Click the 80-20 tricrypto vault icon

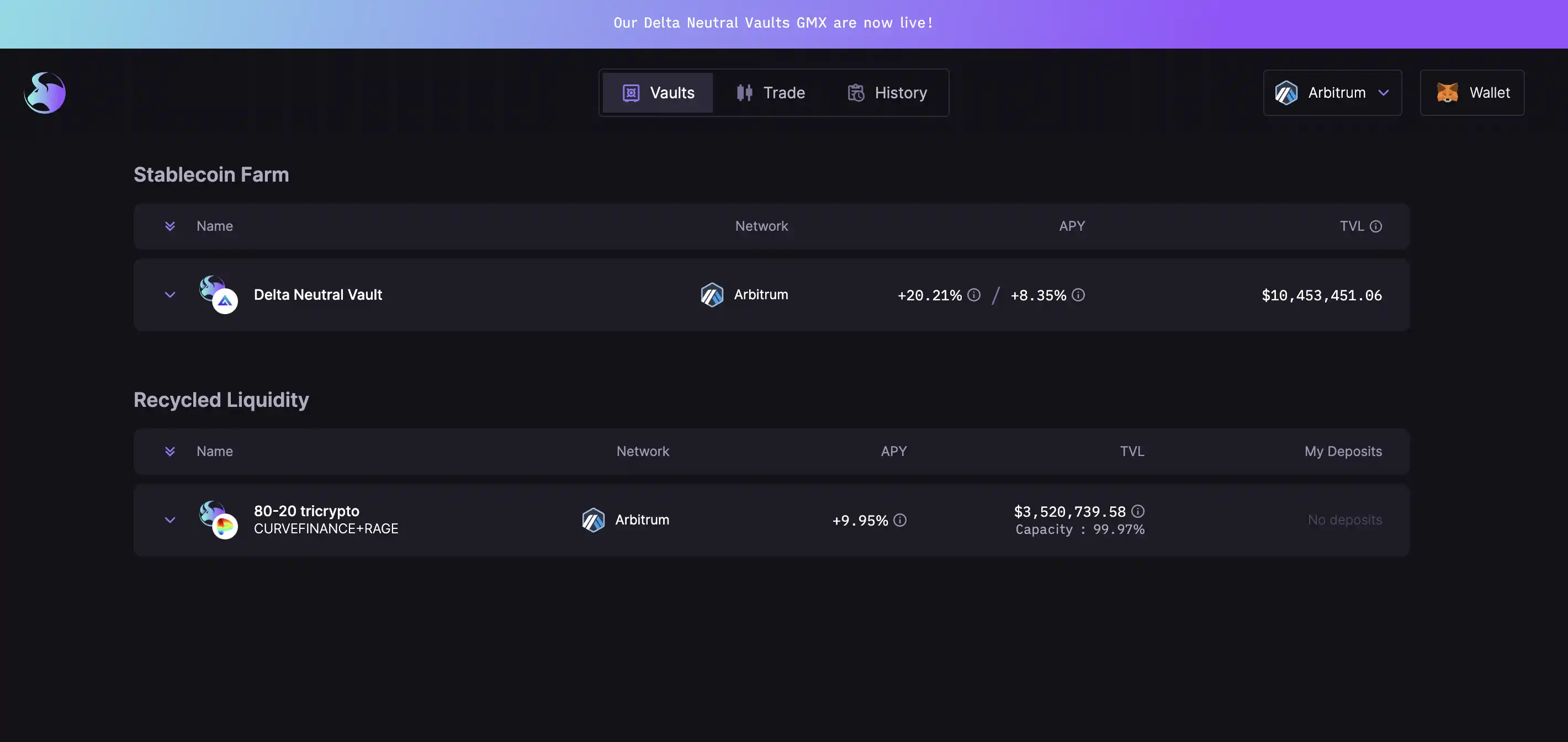point(219,520)
